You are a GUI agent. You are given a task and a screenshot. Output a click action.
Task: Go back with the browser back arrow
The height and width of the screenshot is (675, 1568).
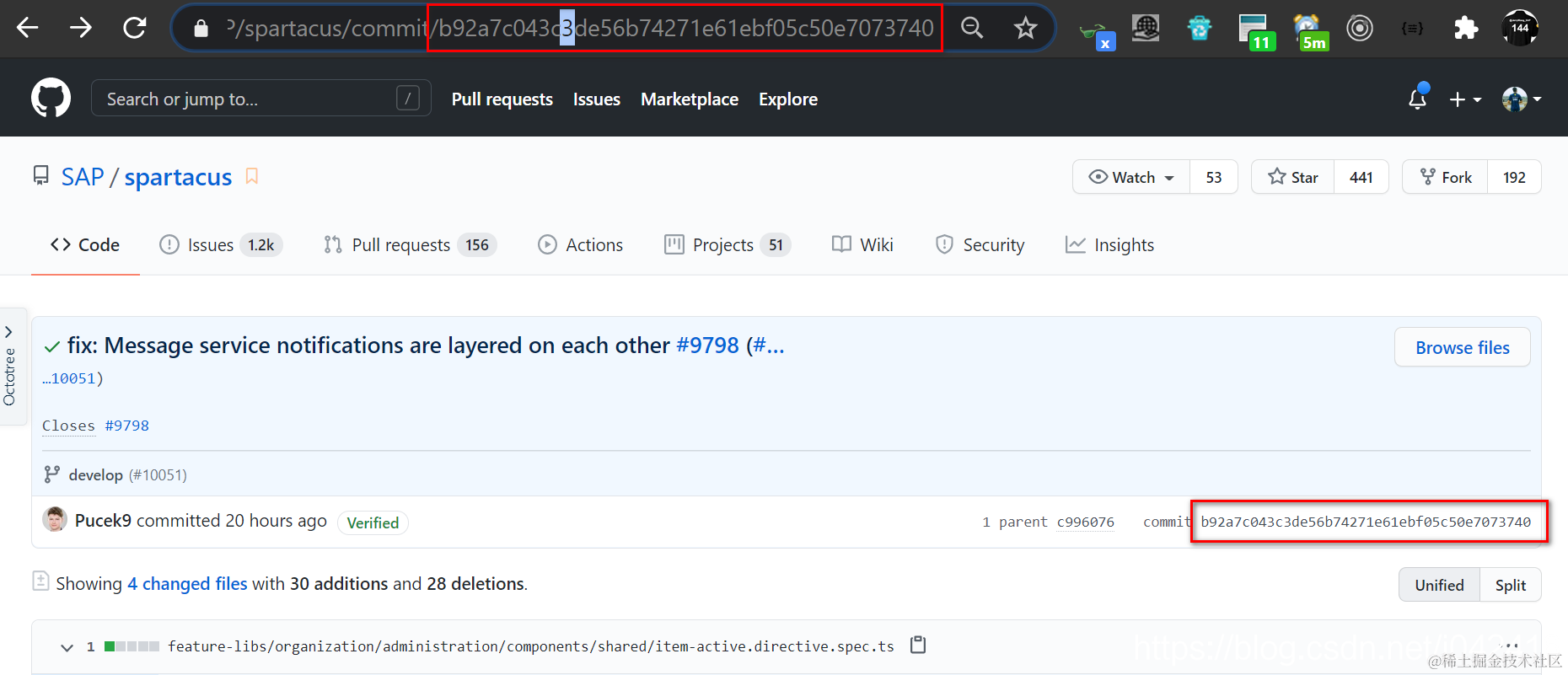(x=28, y=28)
